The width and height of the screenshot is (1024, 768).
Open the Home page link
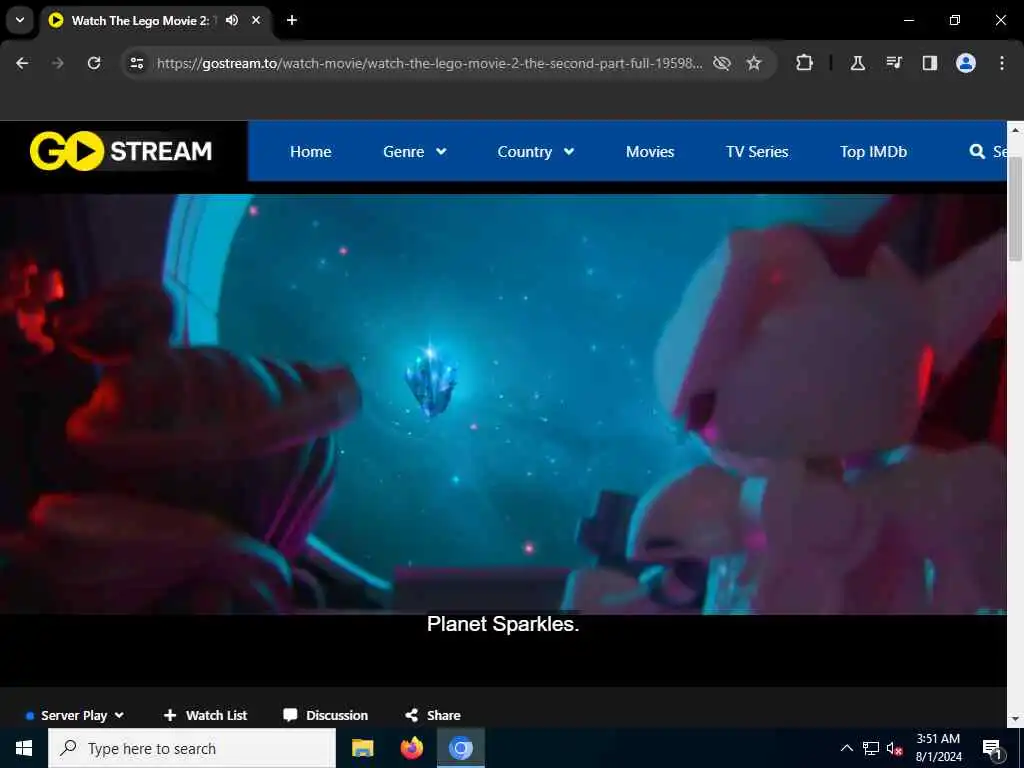(310, 152)
